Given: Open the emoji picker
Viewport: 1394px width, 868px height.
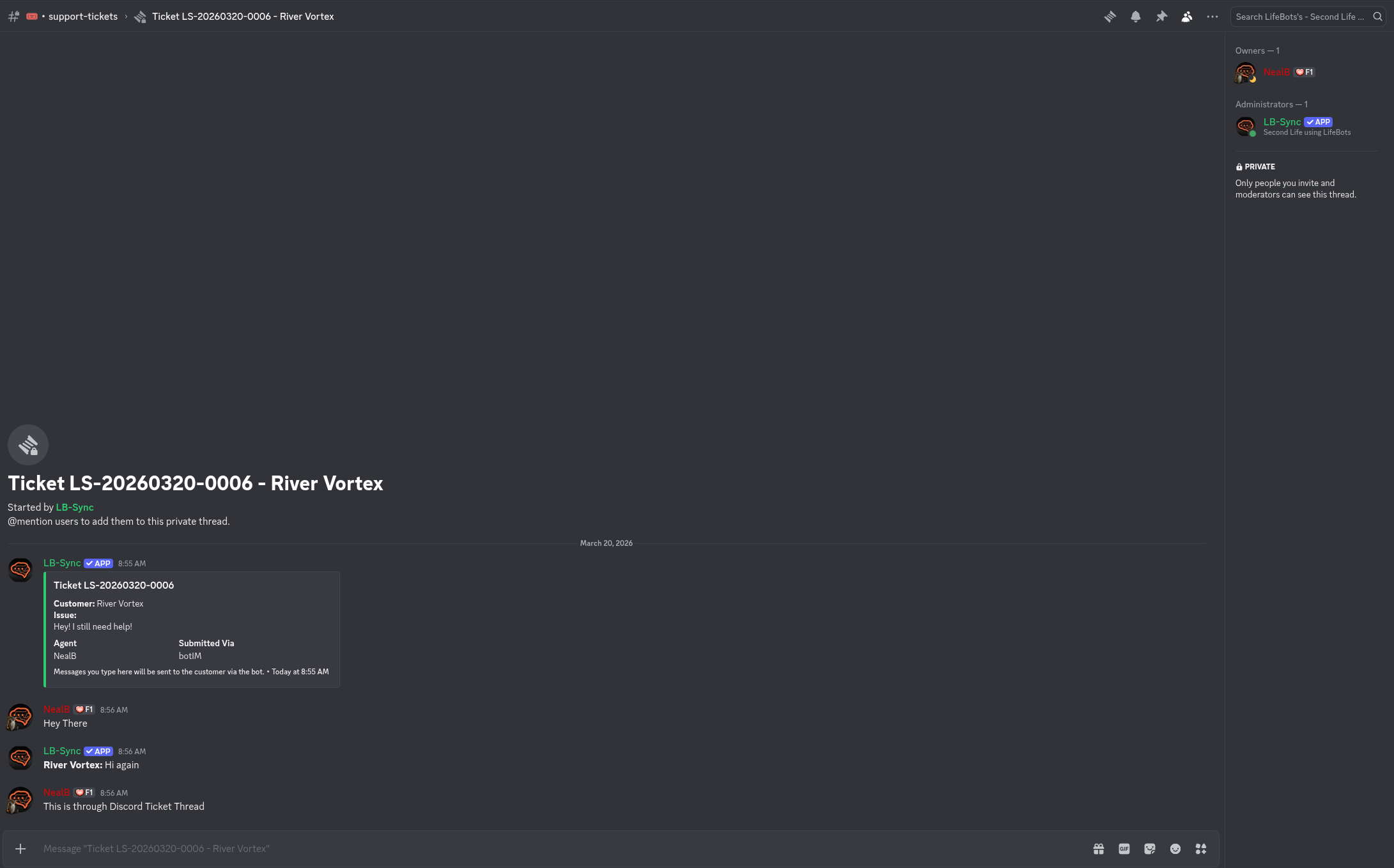Looking at the screenshot, I should pos(1175,848).
